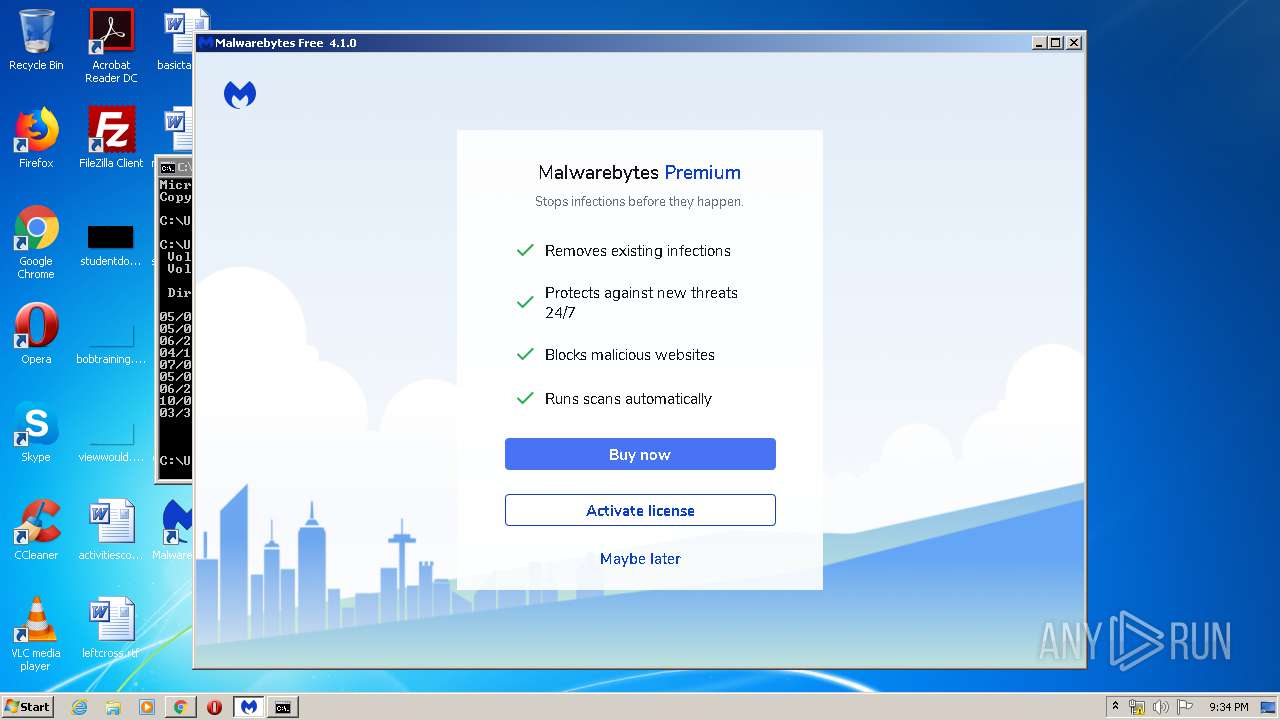The height and width of the screenshot is (720, 1280).
Task: Click 'Removes existing infections' text
Action: click(x=638, y=251)
